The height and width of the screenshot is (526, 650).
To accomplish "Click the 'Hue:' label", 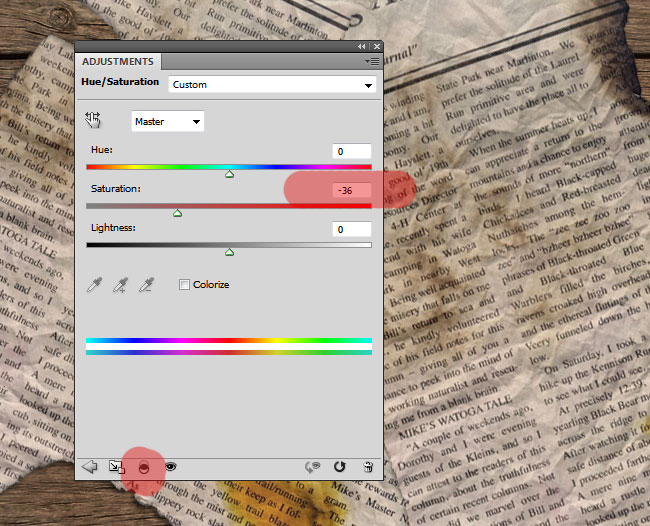I will tap(102, 150).
